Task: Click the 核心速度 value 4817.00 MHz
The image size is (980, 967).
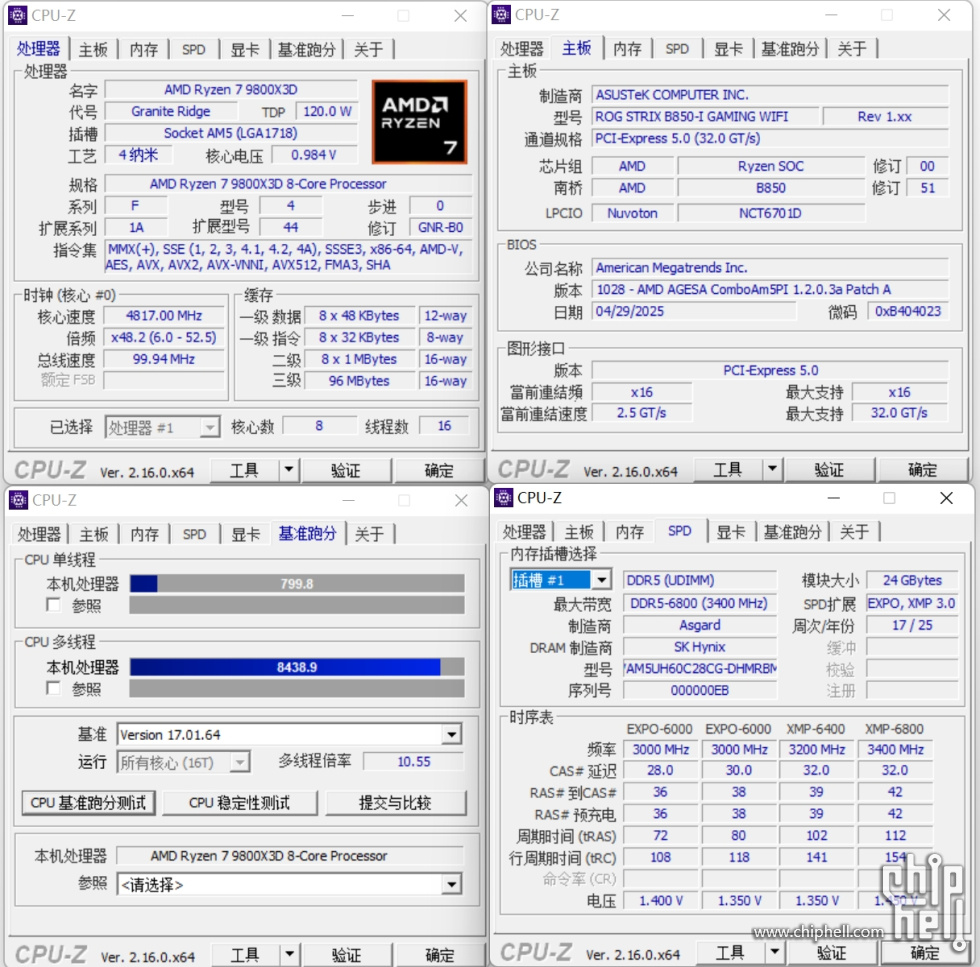Action: [164, 316]
